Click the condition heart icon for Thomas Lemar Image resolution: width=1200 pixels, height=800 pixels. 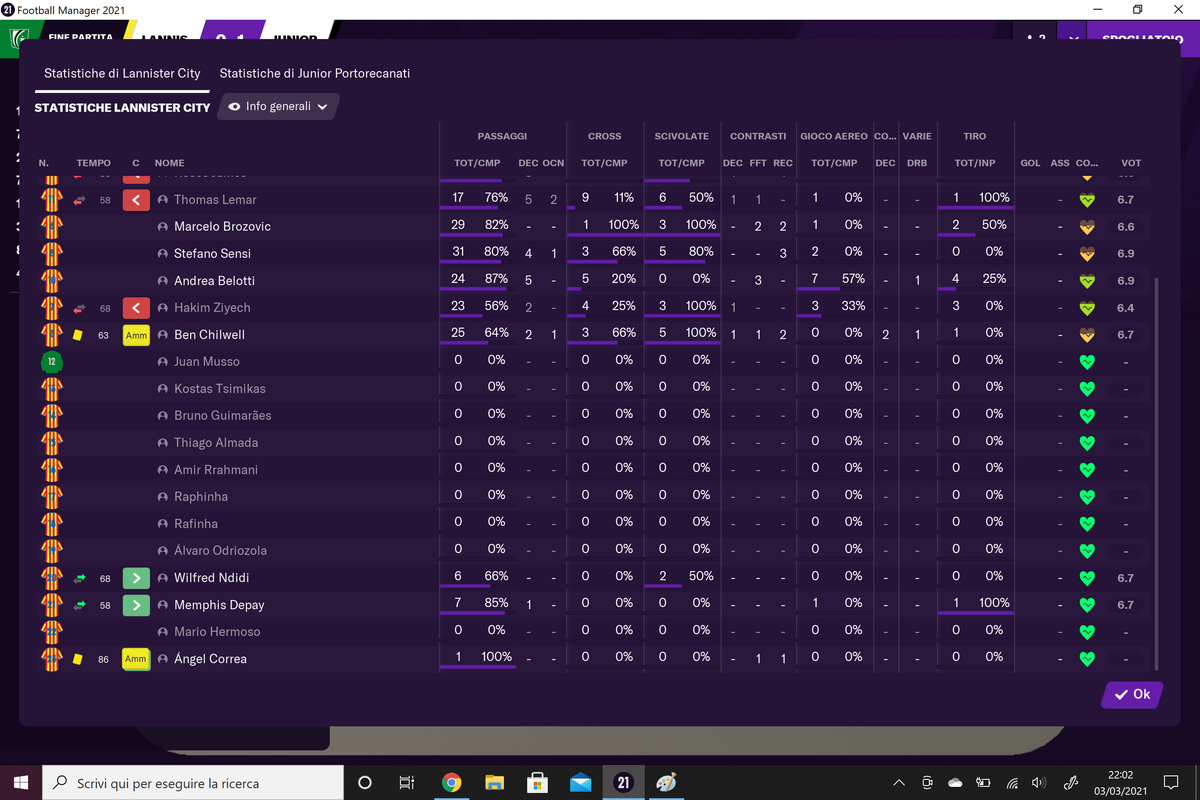(x=1087, y=200)
